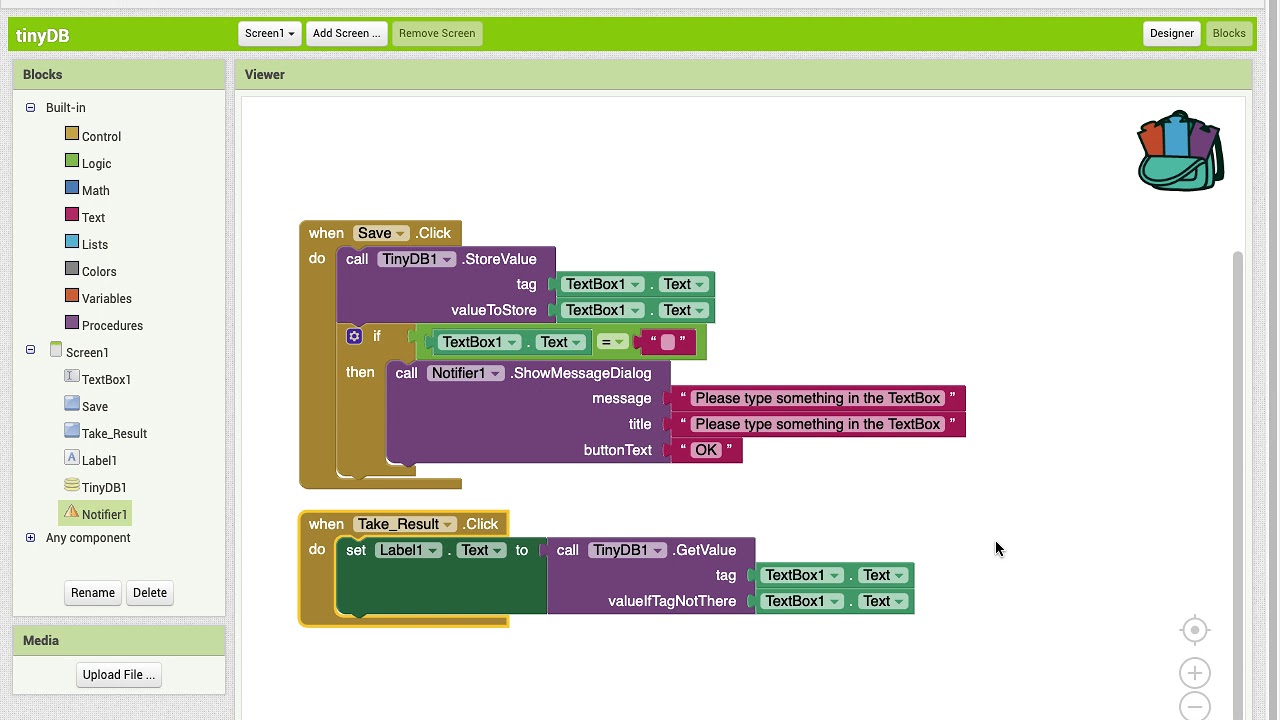Expand the Any component node
This screenshot has width=1280, height=720.
30,537
